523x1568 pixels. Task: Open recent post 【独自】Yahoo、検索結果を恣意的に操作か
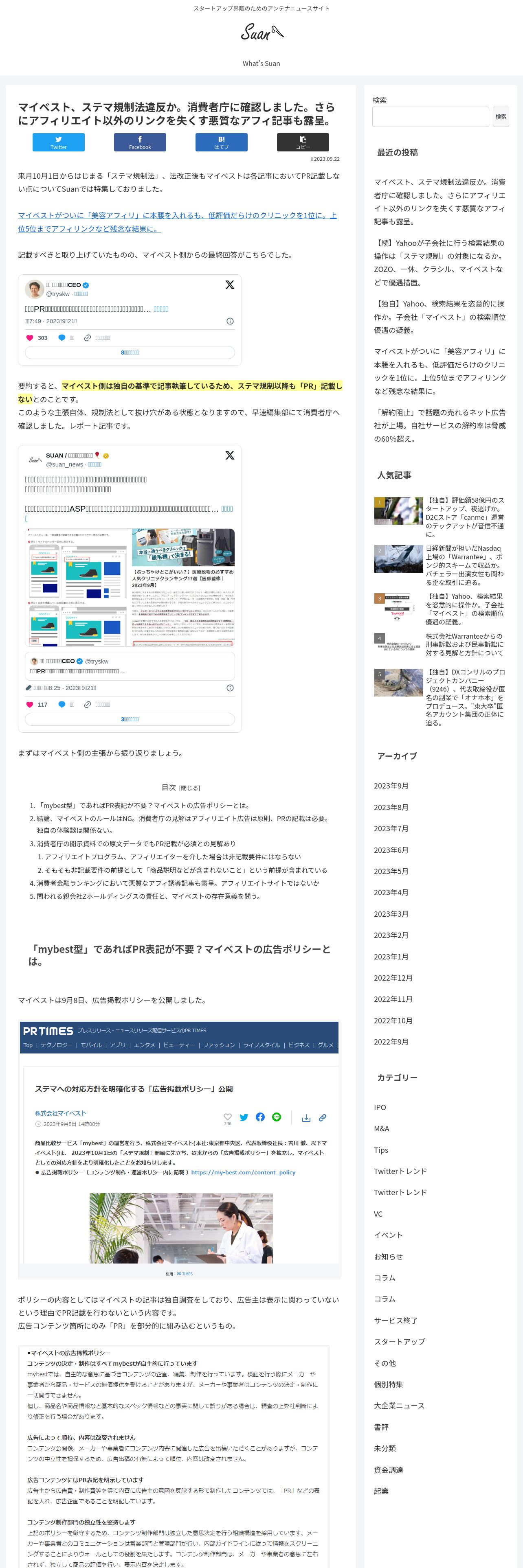pyautogui.click(x=439, y=317)
